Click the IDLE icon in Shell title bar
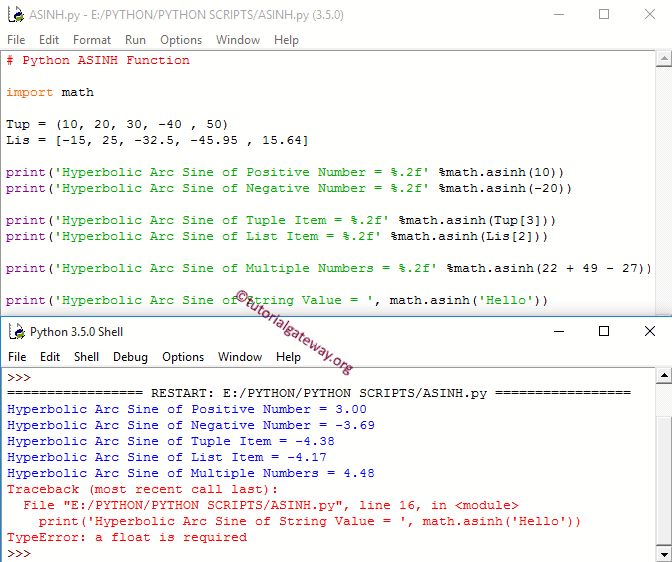Image resolution: width=672 pixels, height=562 pixels. (17, 331)
